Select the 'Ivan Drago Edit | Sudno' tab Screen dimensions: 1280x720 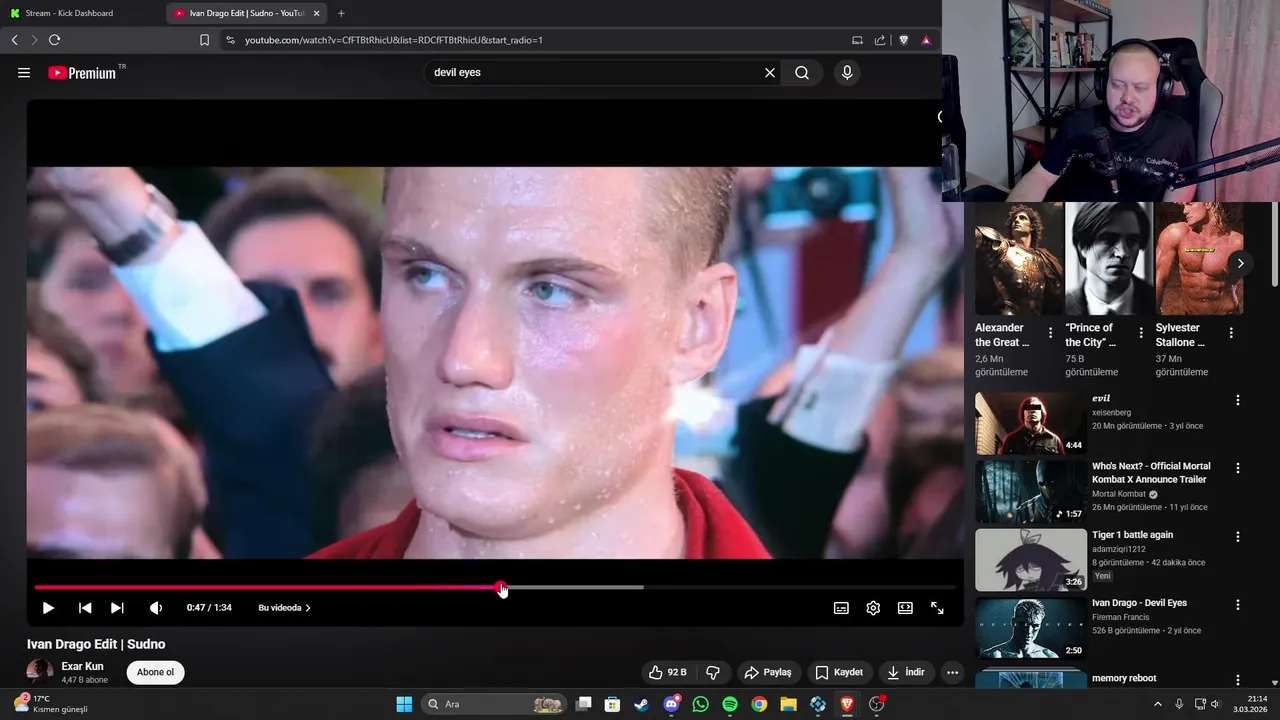(246, 13)
